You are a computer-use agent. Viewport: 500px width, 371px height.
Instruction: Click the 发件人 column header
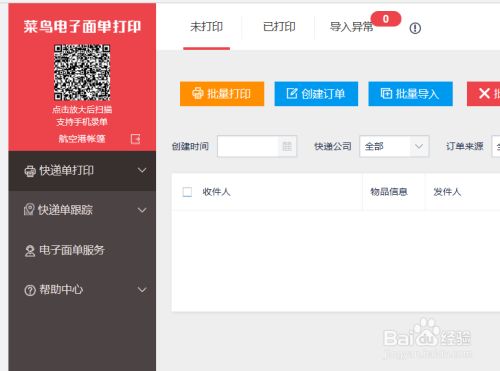pyautogui.click(x=447, y=192)
